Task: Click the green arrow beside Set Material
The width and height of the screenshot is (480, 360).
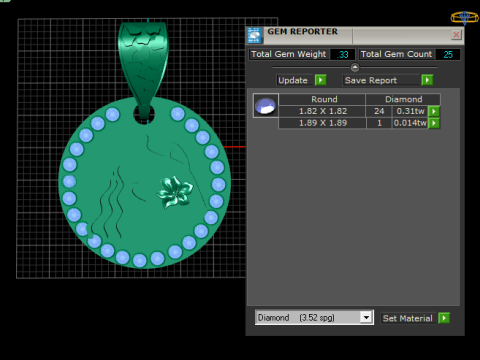Action: coord(444,318)
